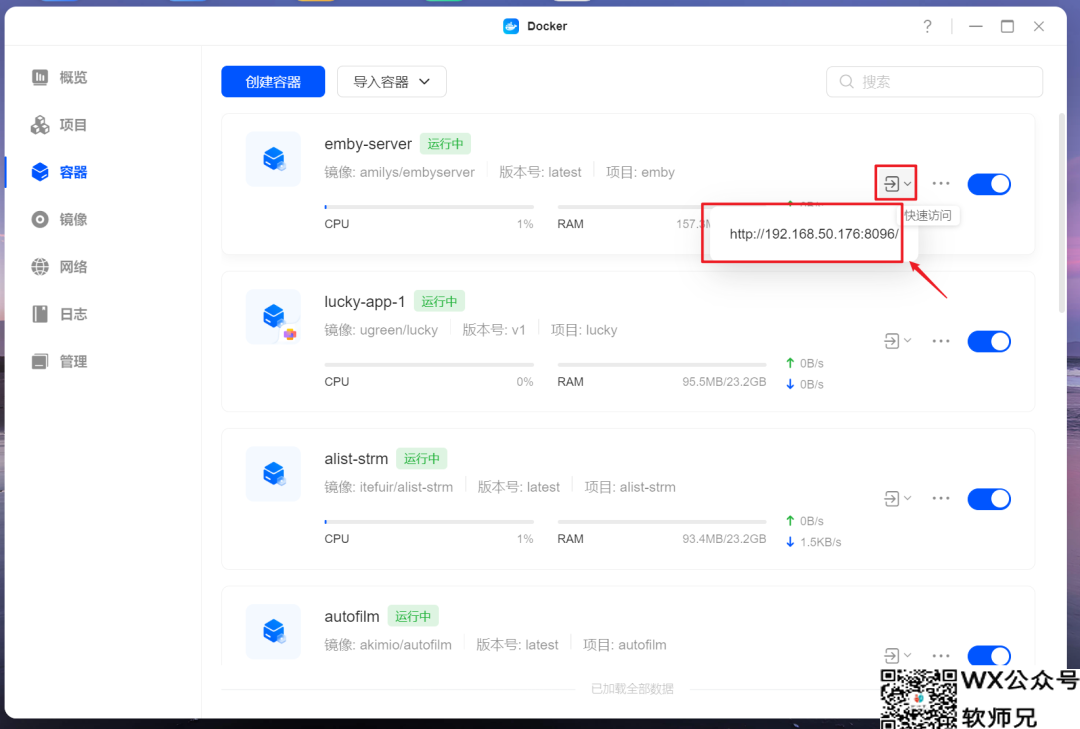Click the lucky-app-1 container icon

click(273, 316)
